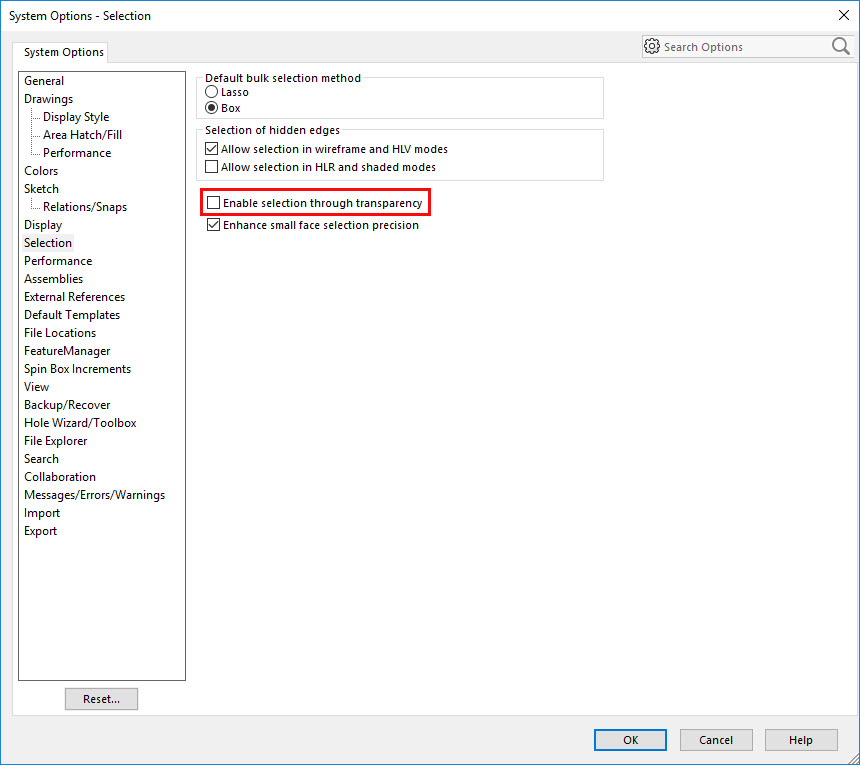860x765 pixels.
Task: Select the Box bulk selection method
Action: tap(211, 107)
